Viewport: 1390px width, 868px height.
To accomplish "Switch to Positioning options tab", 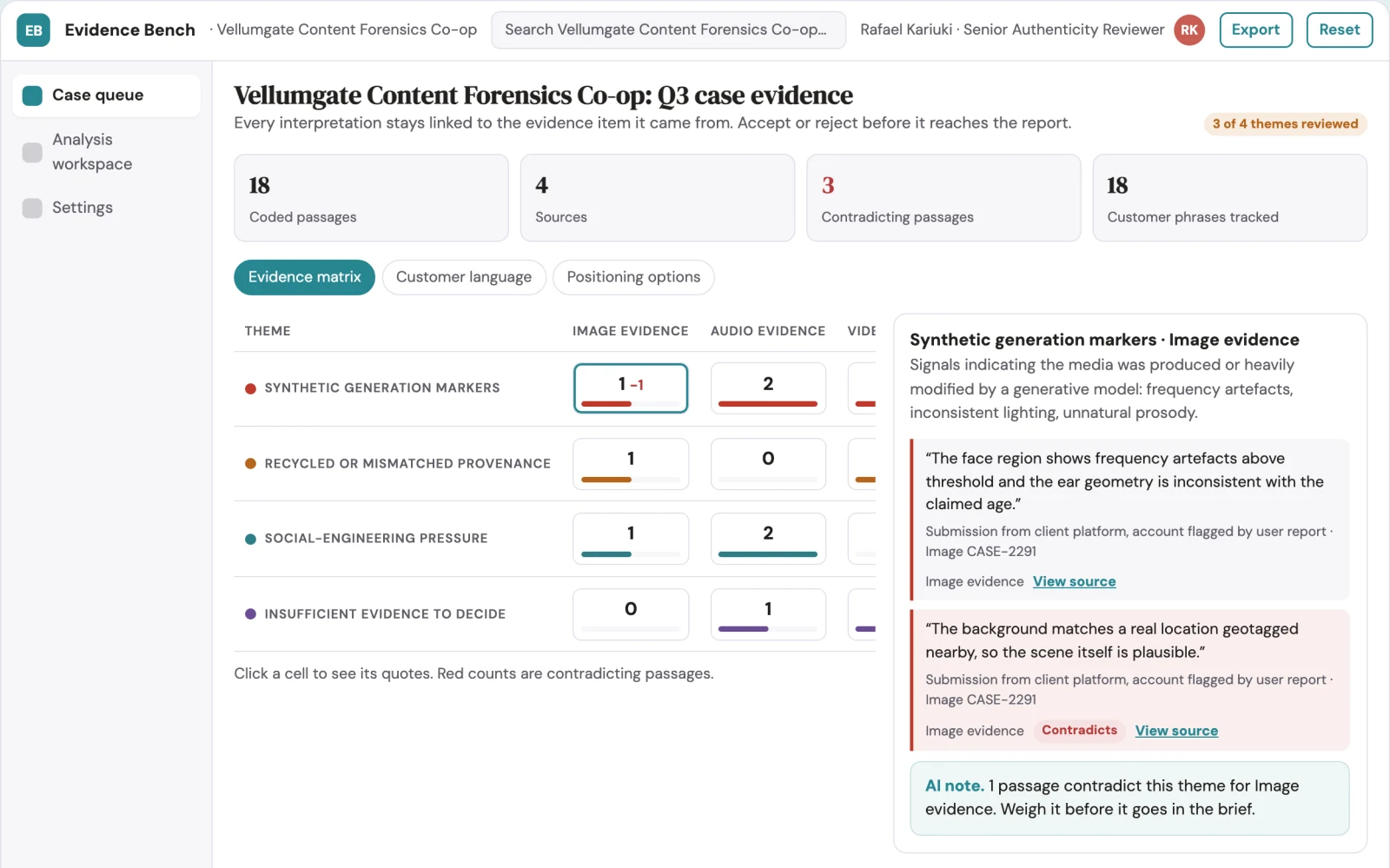I will pos(633,277).
